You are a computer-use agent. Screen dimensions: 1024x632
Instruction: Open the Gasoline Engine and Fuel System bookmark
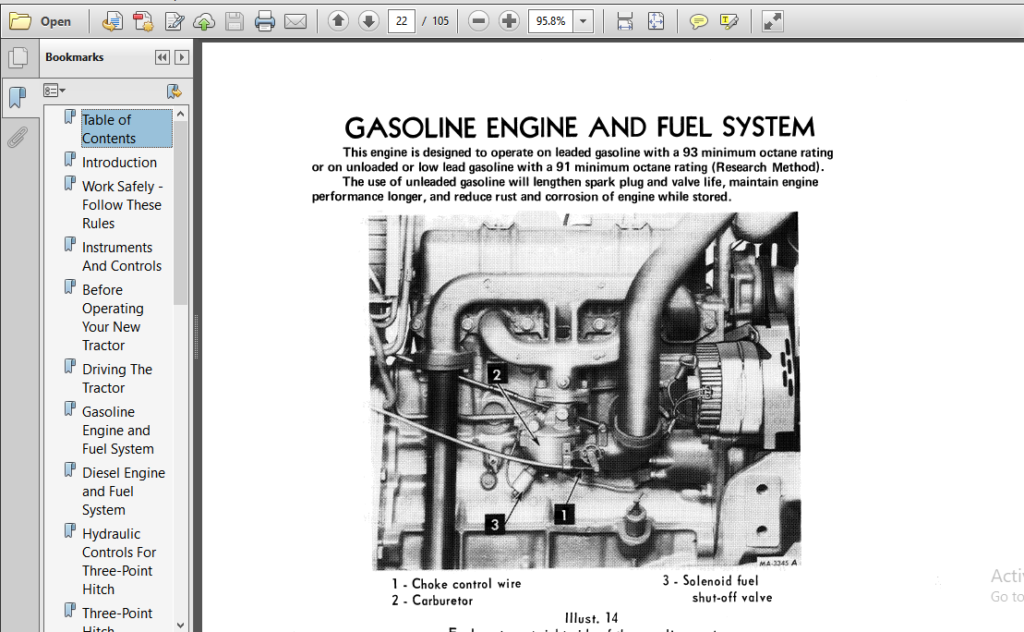click(118, 430)
